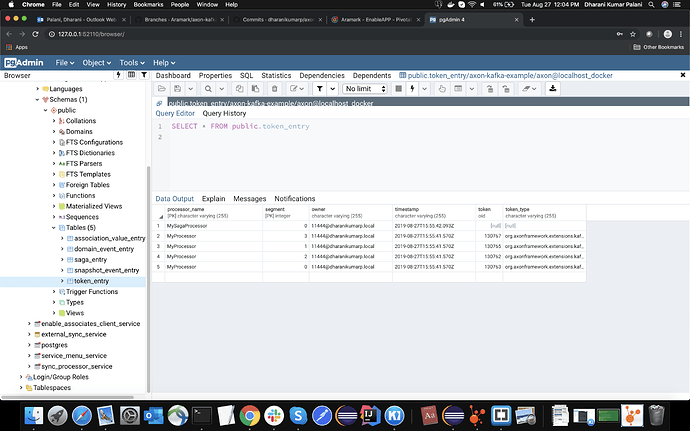Collapse the Tables (5) tree node
The image size is (690, 431).
point(54,228)
